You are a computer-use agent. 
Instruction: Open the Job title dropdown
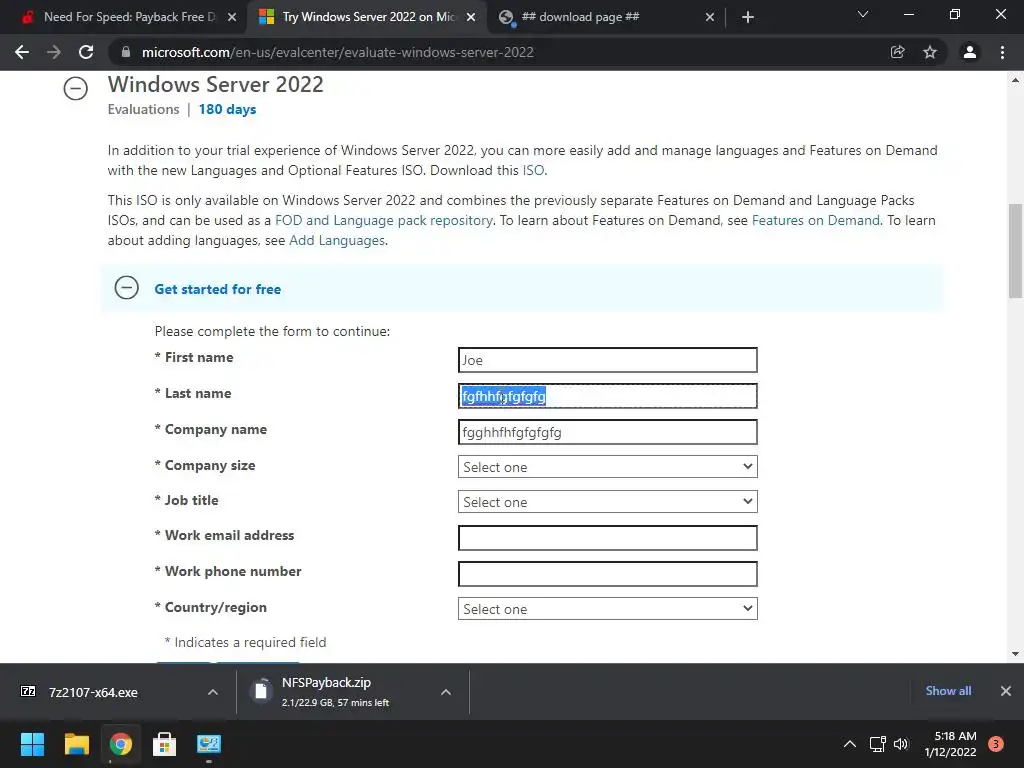(607, 502)
